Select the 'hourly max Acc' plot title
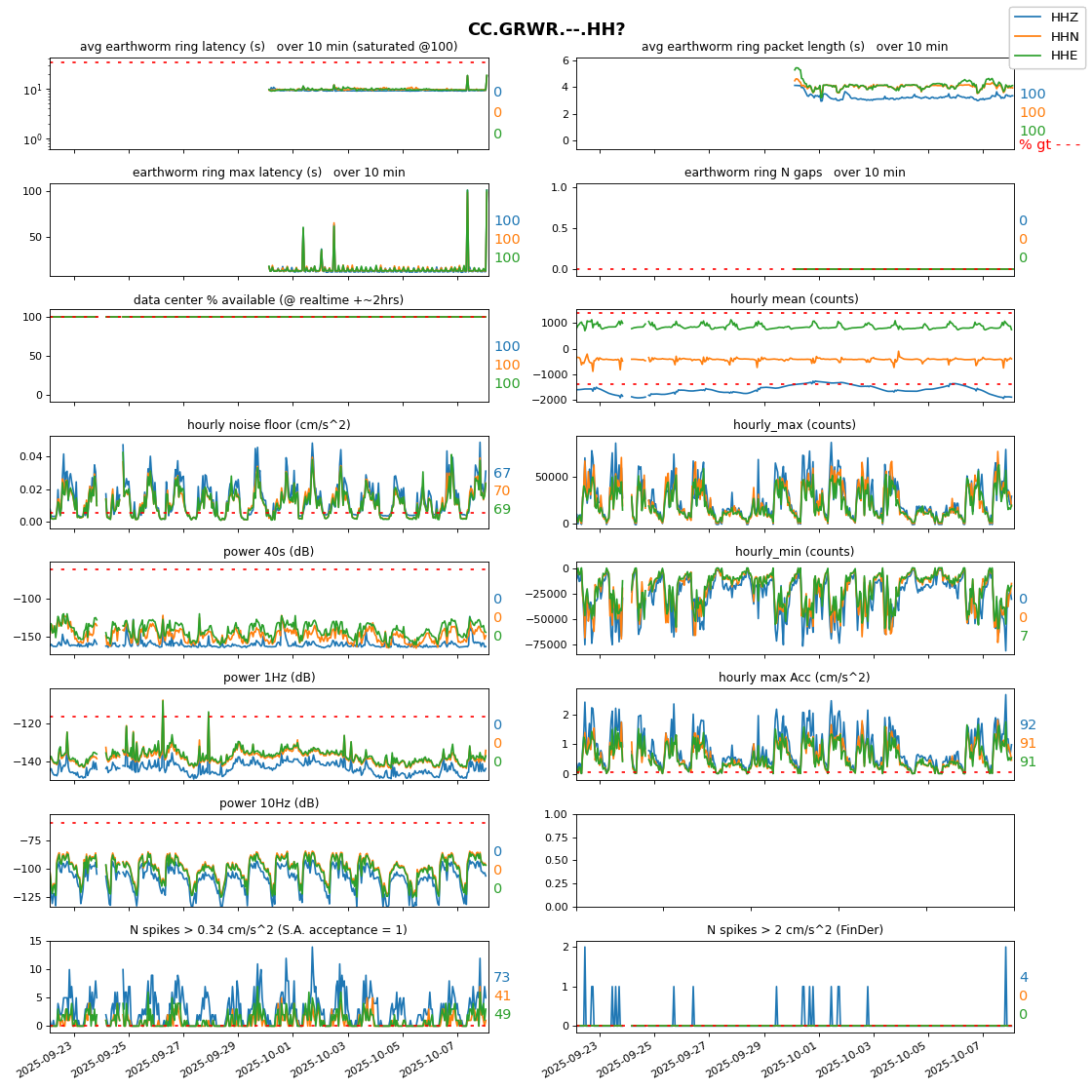The image size is (1092, 1092). [x=795, y=678]
